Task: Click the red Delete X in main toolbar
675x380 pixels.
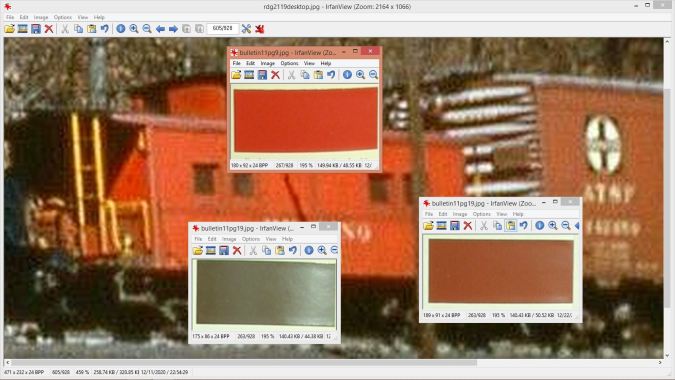Action: [49, 29]
